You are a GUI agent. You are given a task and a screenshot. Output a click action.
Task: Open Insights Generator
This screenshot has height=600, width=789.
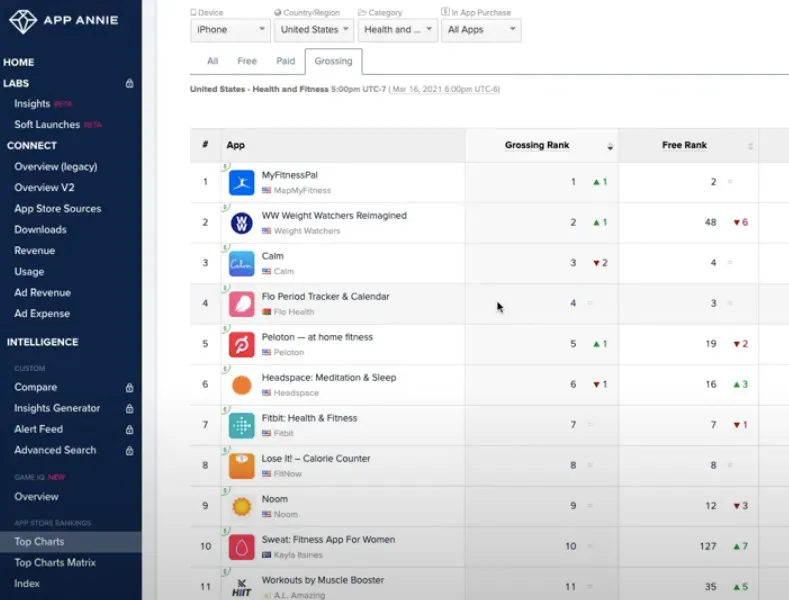[x=57, y=408]
